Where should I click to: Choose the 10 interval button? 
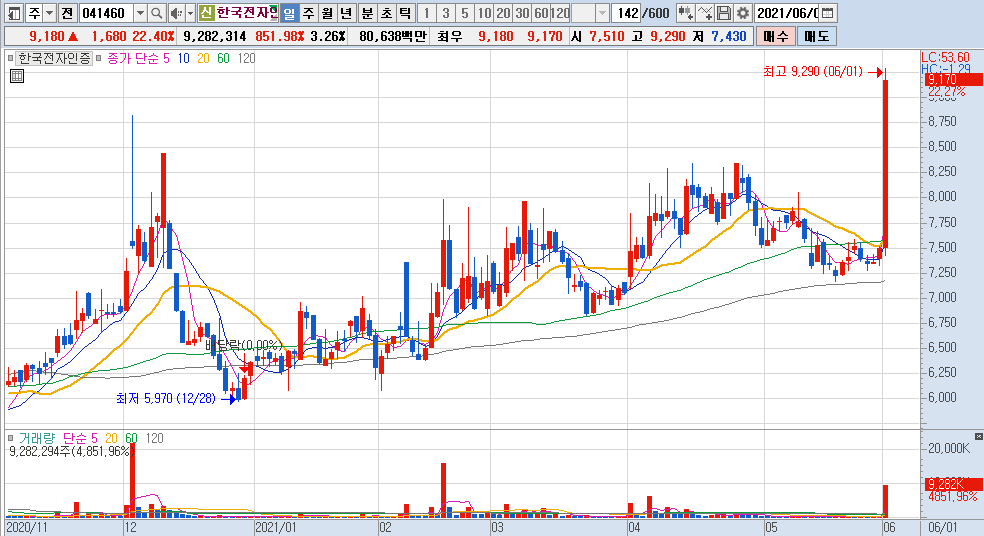coord(484,13)
